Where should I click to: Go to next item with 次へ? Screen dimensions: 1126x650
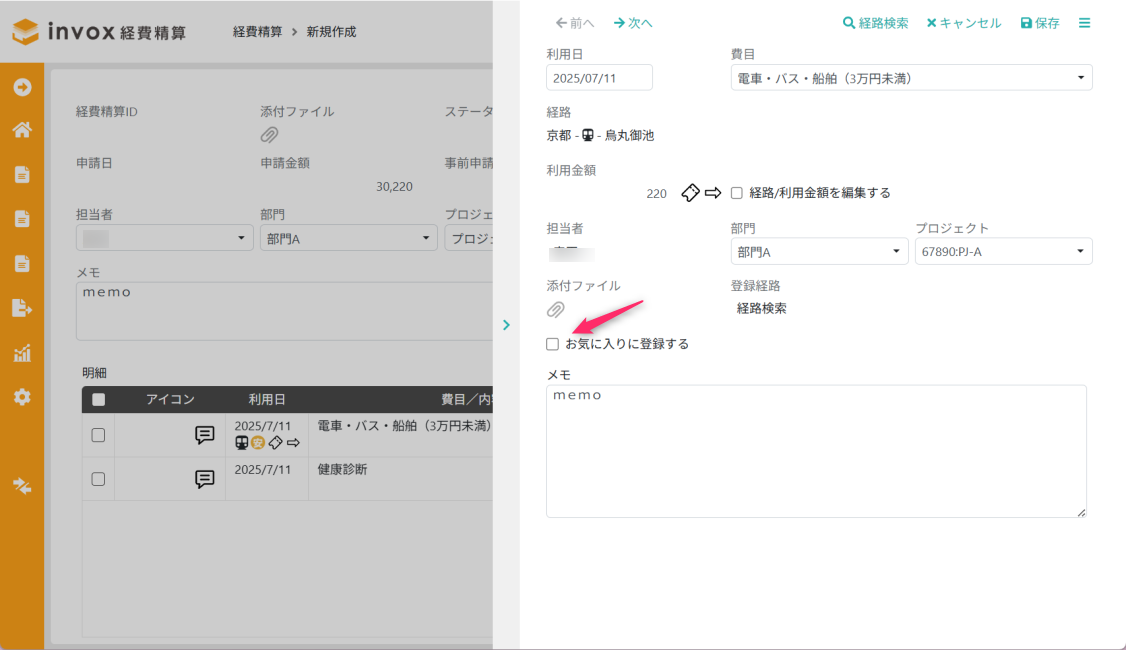tap(633, 23)
